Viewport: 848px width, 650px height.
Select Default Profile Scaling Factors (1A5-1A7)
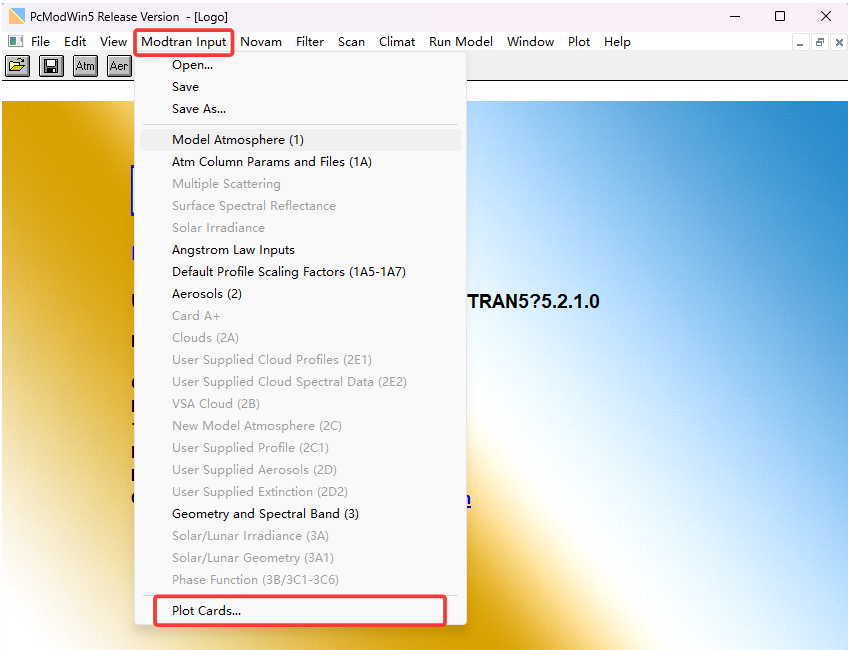point(300,271)
